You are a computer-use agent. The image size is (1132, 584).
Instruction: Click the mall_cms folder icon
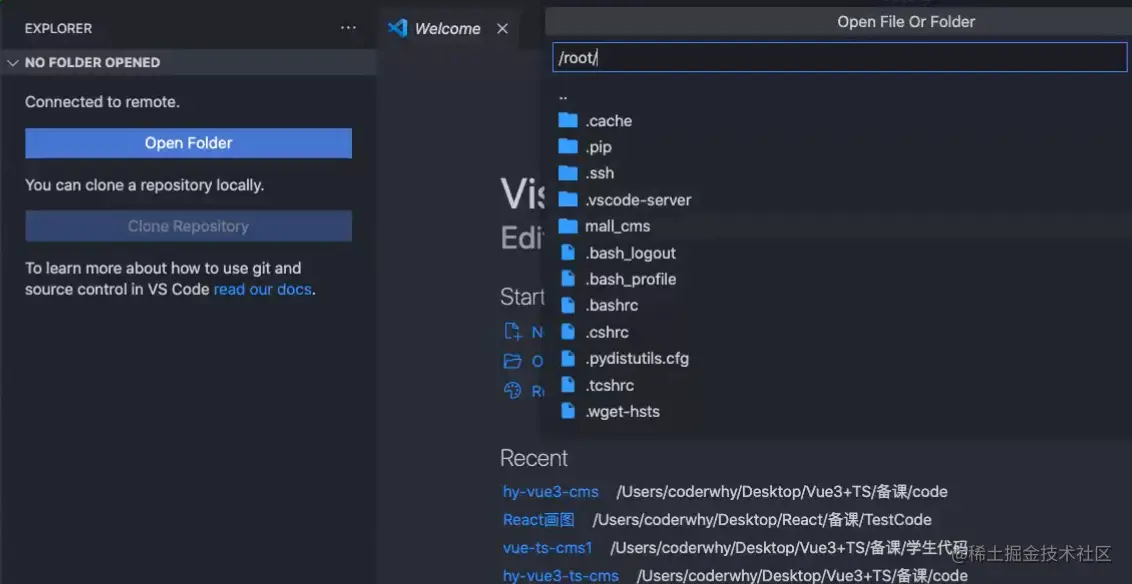[568, 226]
